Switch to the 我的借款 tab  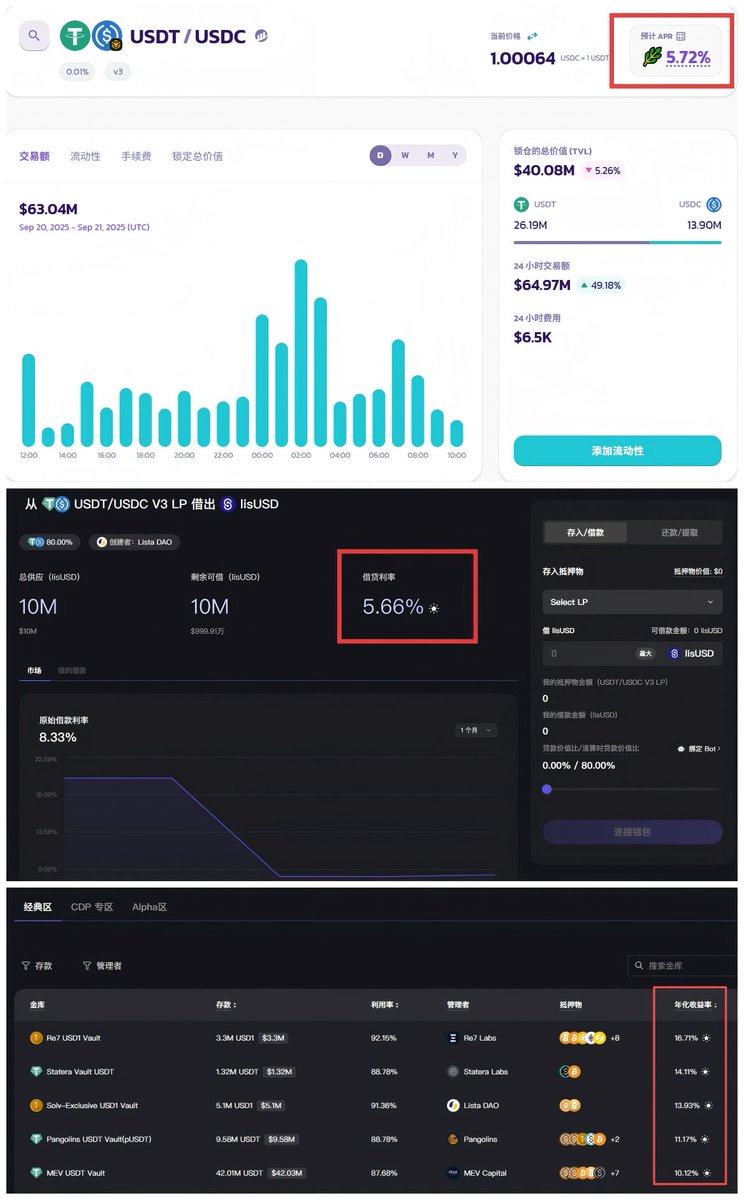click(x=72, y=670)
